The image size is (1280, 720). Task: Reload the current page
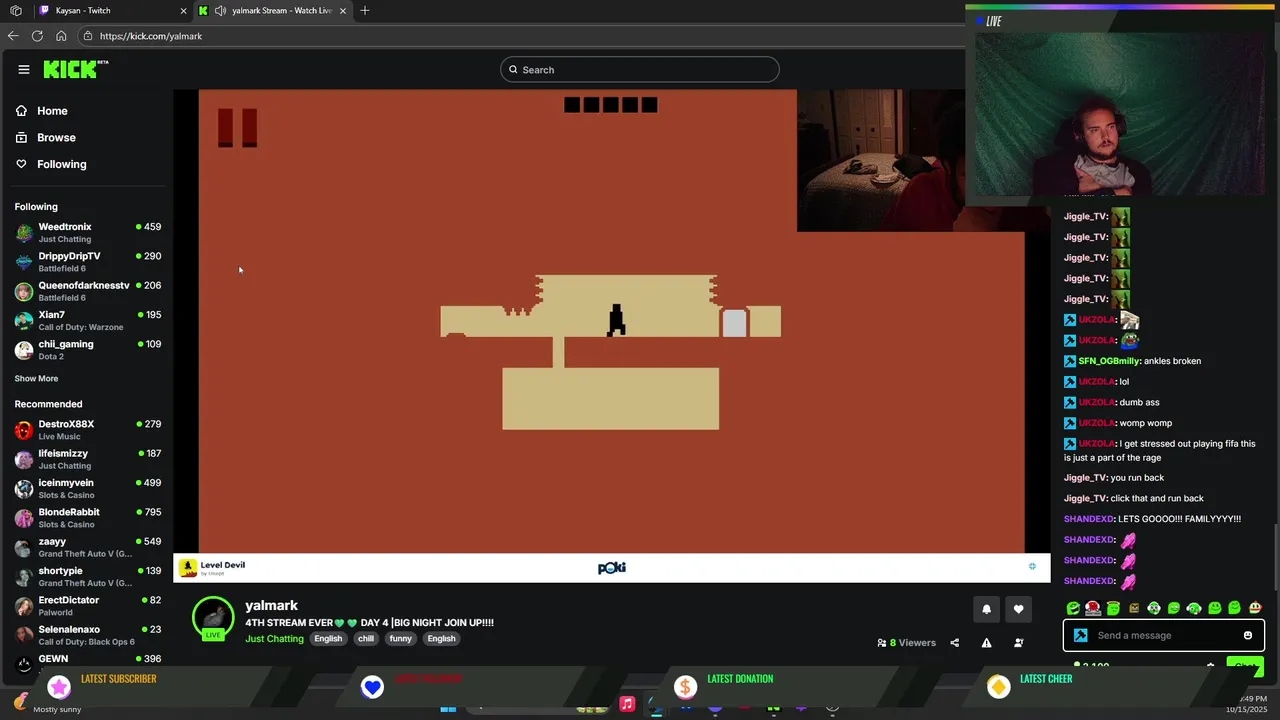[x=37, y=36]
